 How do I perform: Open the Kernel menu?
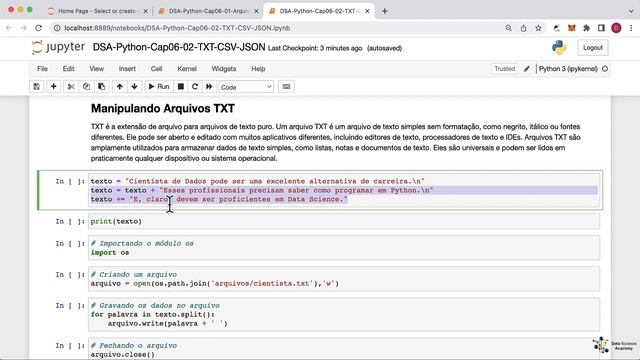[187, 69]
